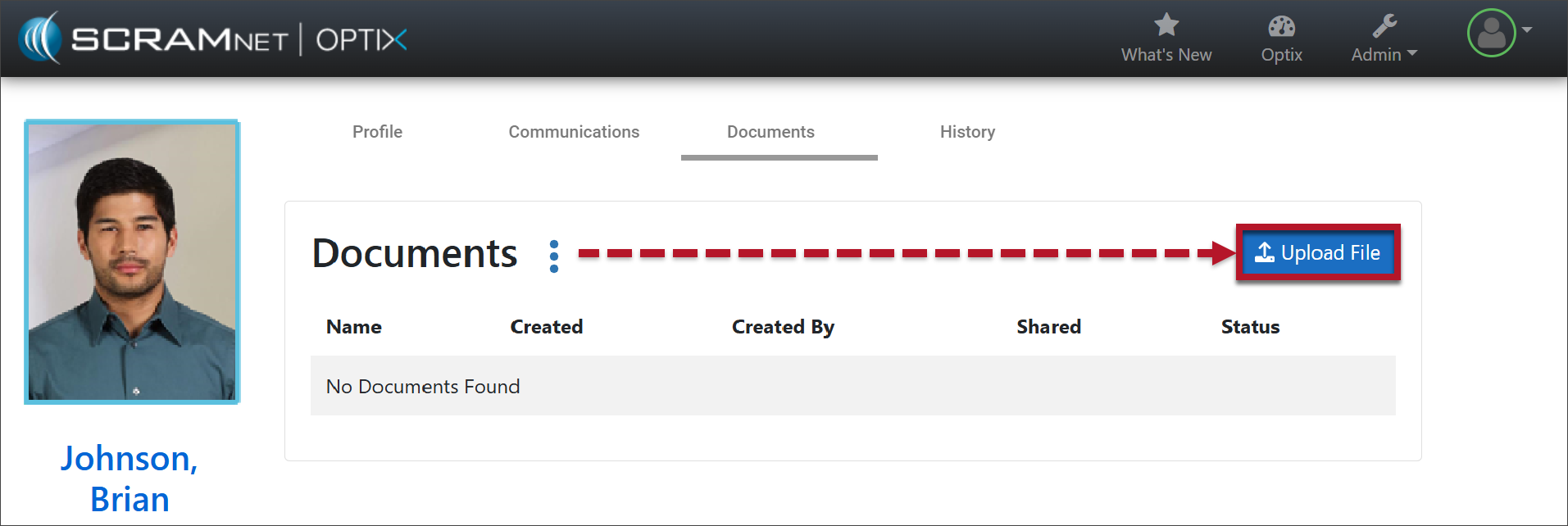Sort by the Created By column header
Screen dimensions: 1568x526
pyautogui.click(x=783, y=327)
